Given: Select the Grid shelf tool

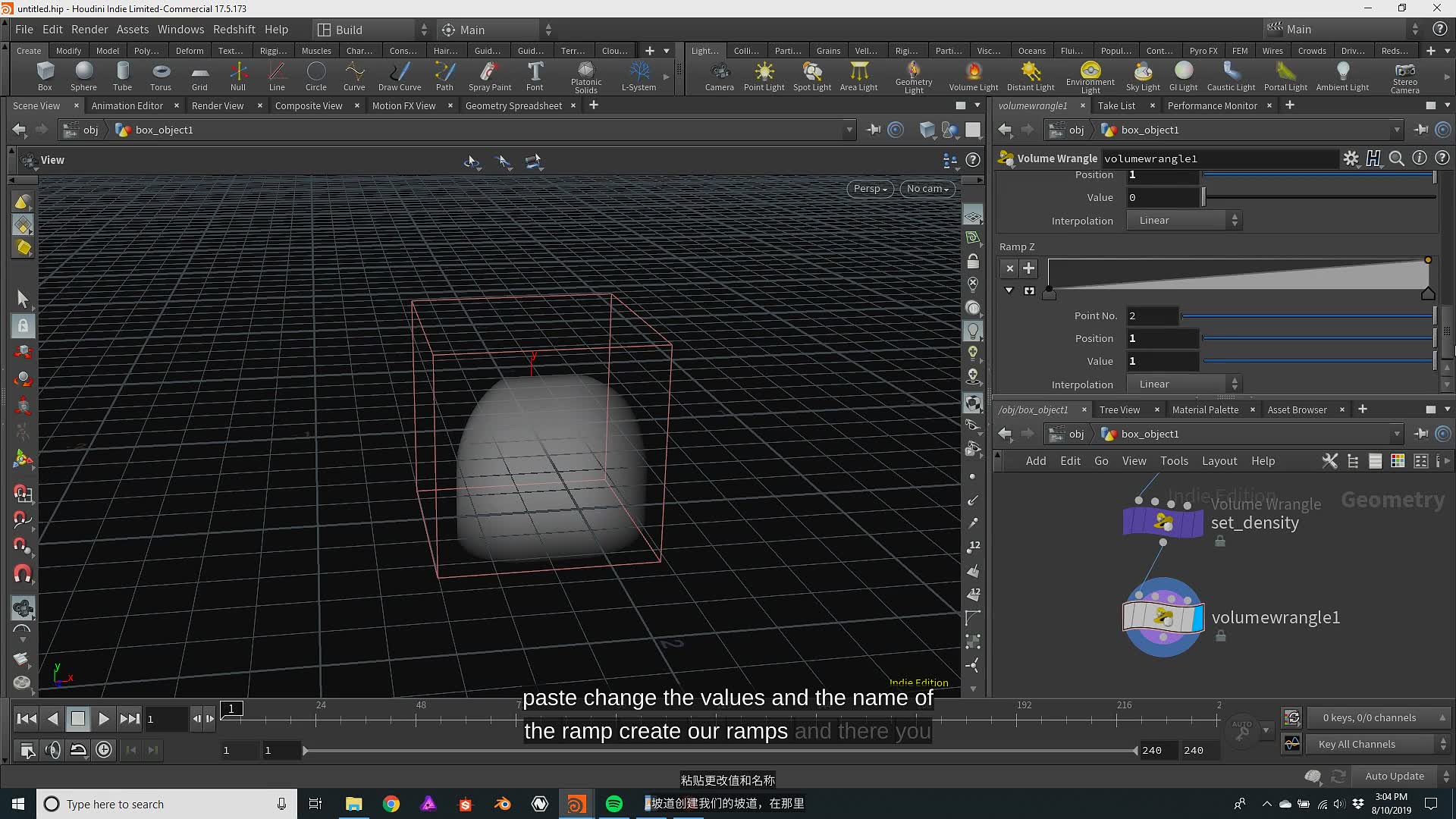Looking at the screenshot, I should coord(199,77).
